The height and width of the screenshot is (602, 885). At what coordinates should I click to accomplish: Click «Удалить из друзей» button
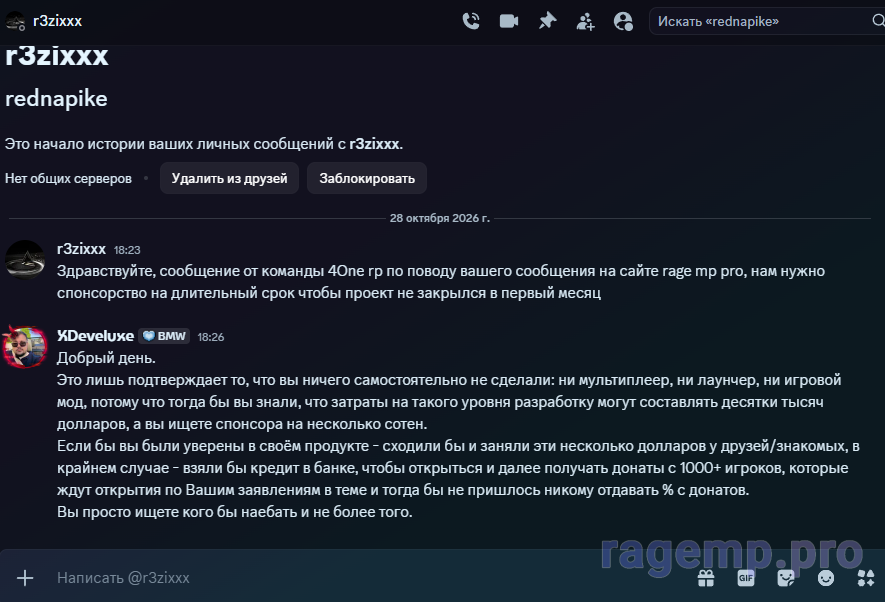pyautogui.click(x=229, y=178)
